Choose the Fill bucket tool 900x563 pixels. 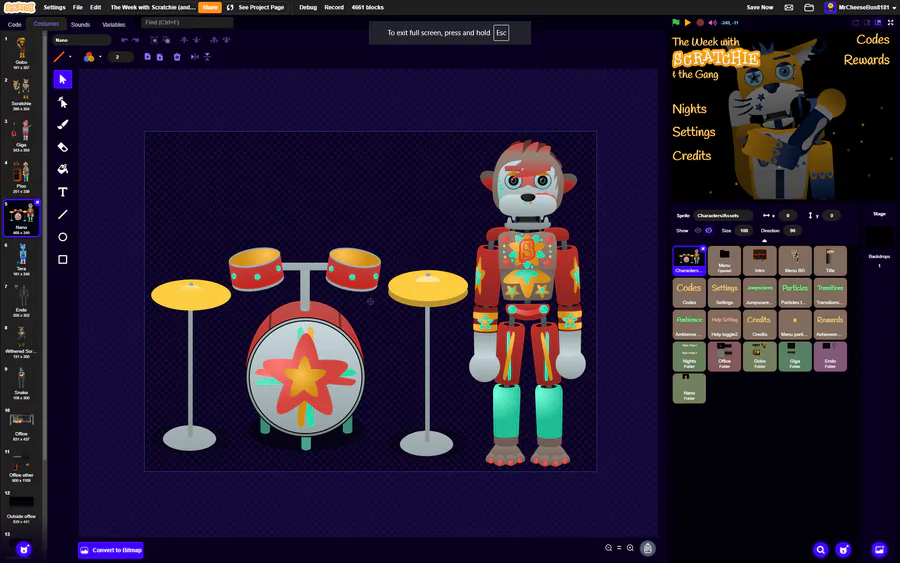63,169
